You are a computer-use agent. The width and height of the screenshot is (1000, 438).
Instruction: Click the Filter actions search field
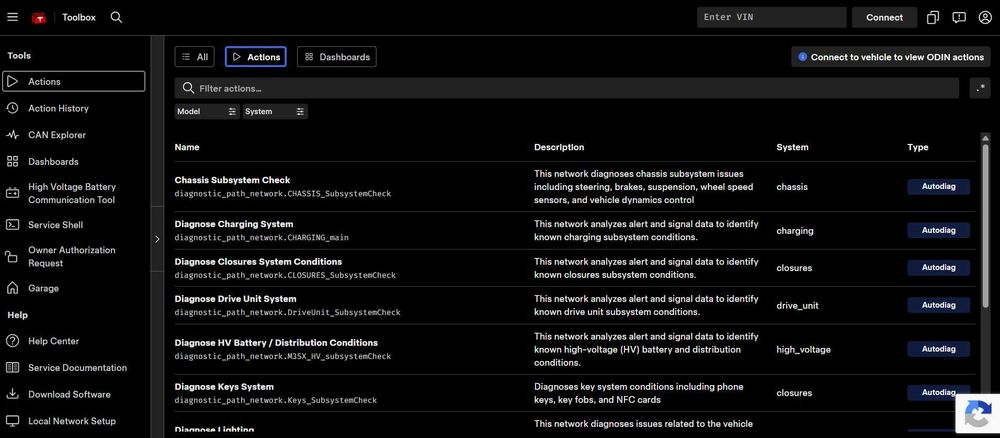567,88
